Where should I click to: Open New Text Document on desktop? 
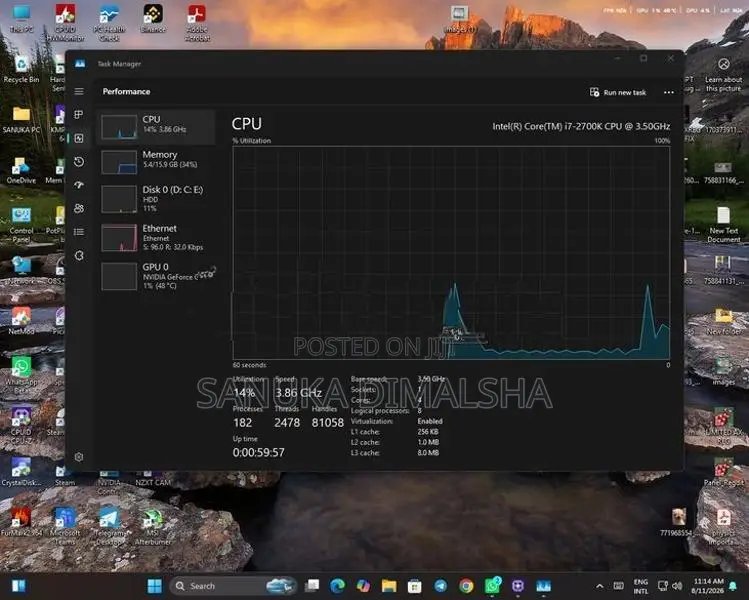[x=724, y=225]
